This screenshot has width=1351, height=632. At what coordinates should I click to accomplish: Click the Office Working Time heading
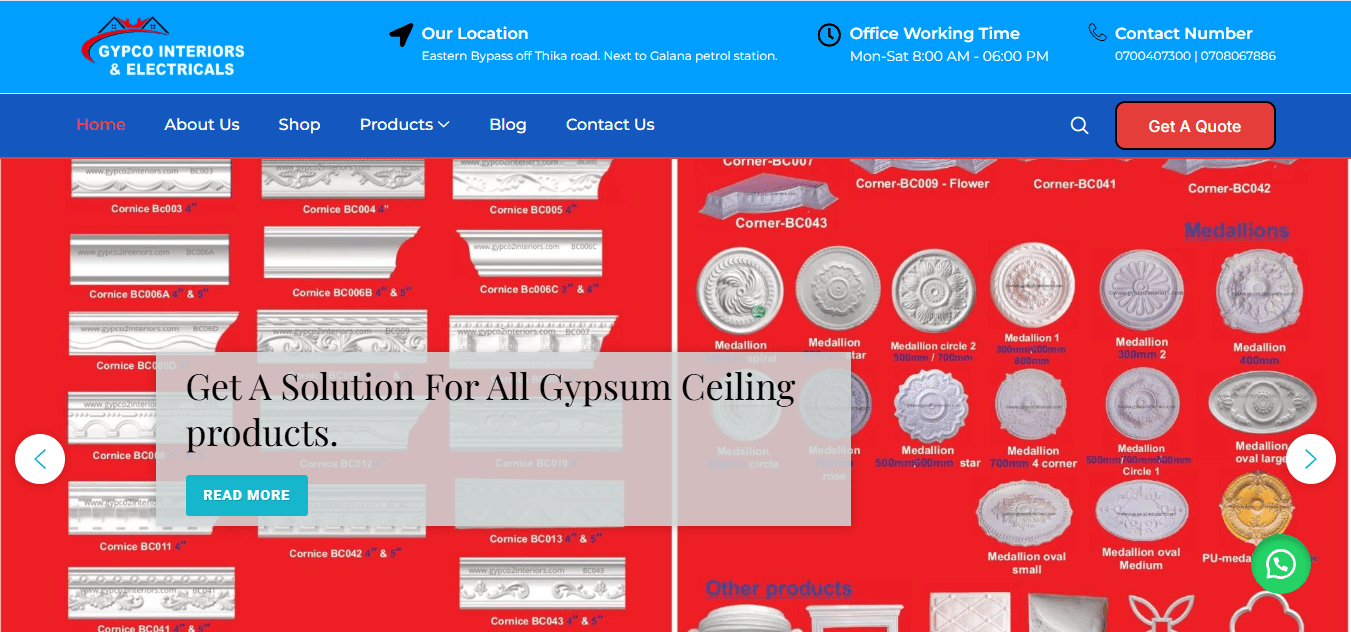point(935,34)
